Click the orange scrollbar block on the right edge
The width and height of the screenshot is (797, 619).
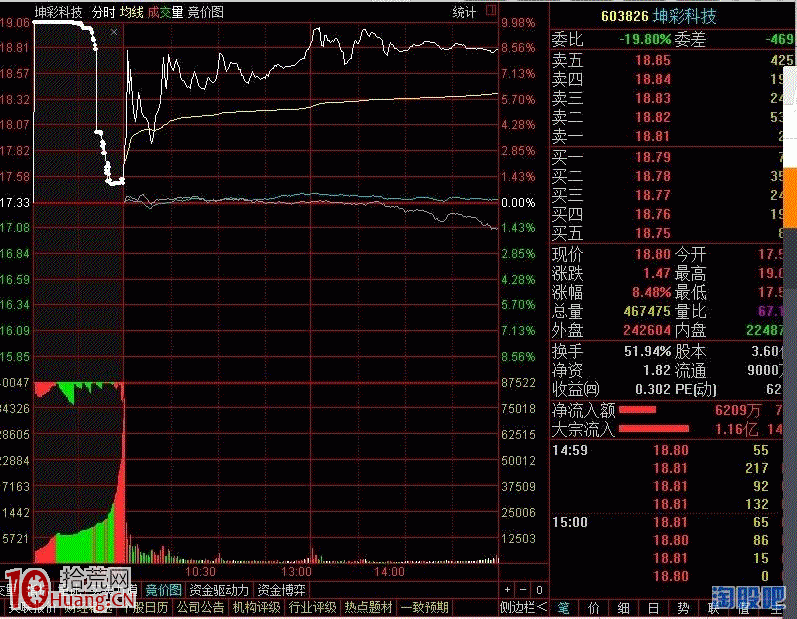(790, 198)
